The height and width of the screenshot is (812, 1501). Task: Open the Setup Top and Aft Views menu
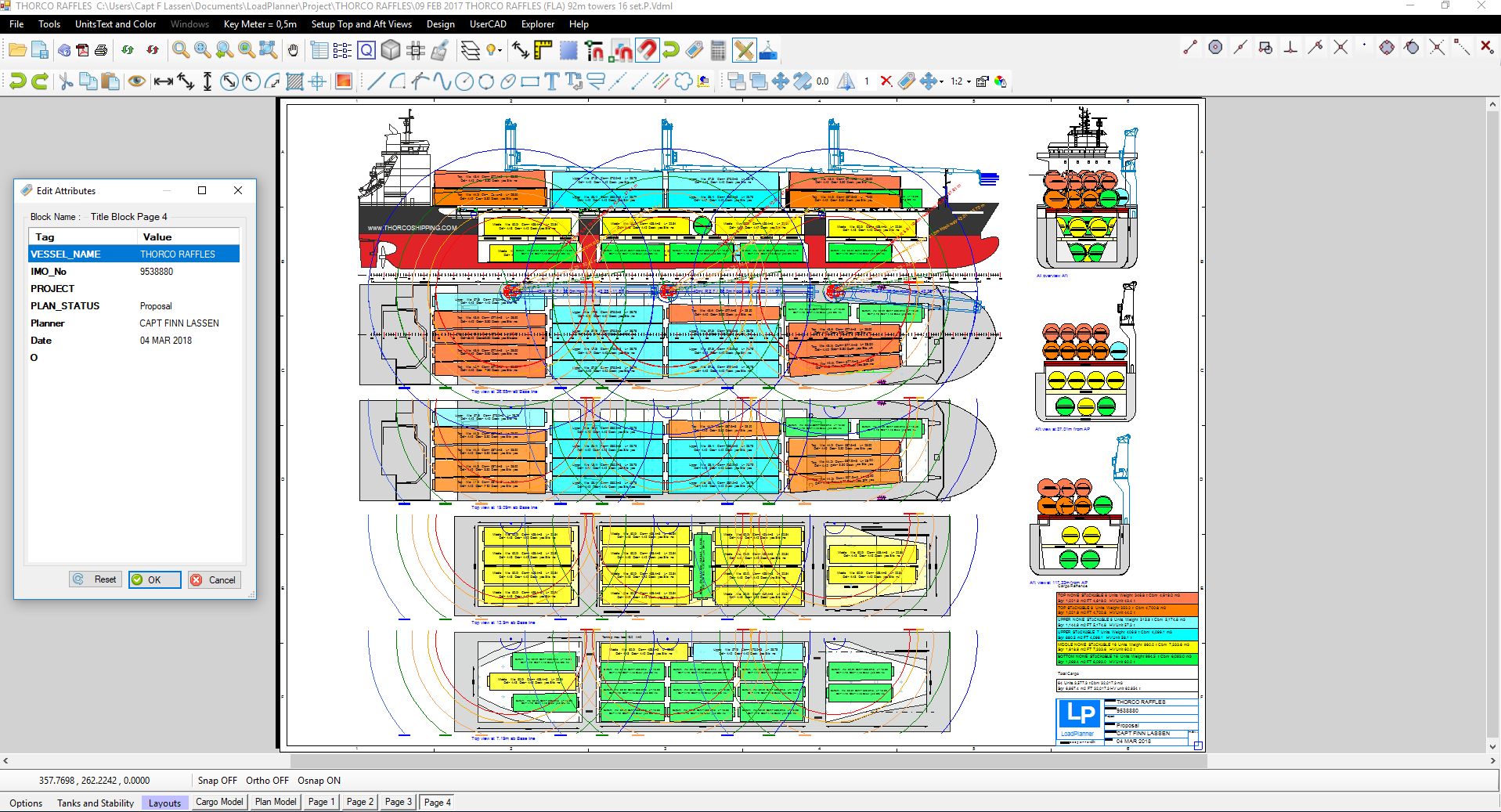pyautogui.click(x=362, y=24)
